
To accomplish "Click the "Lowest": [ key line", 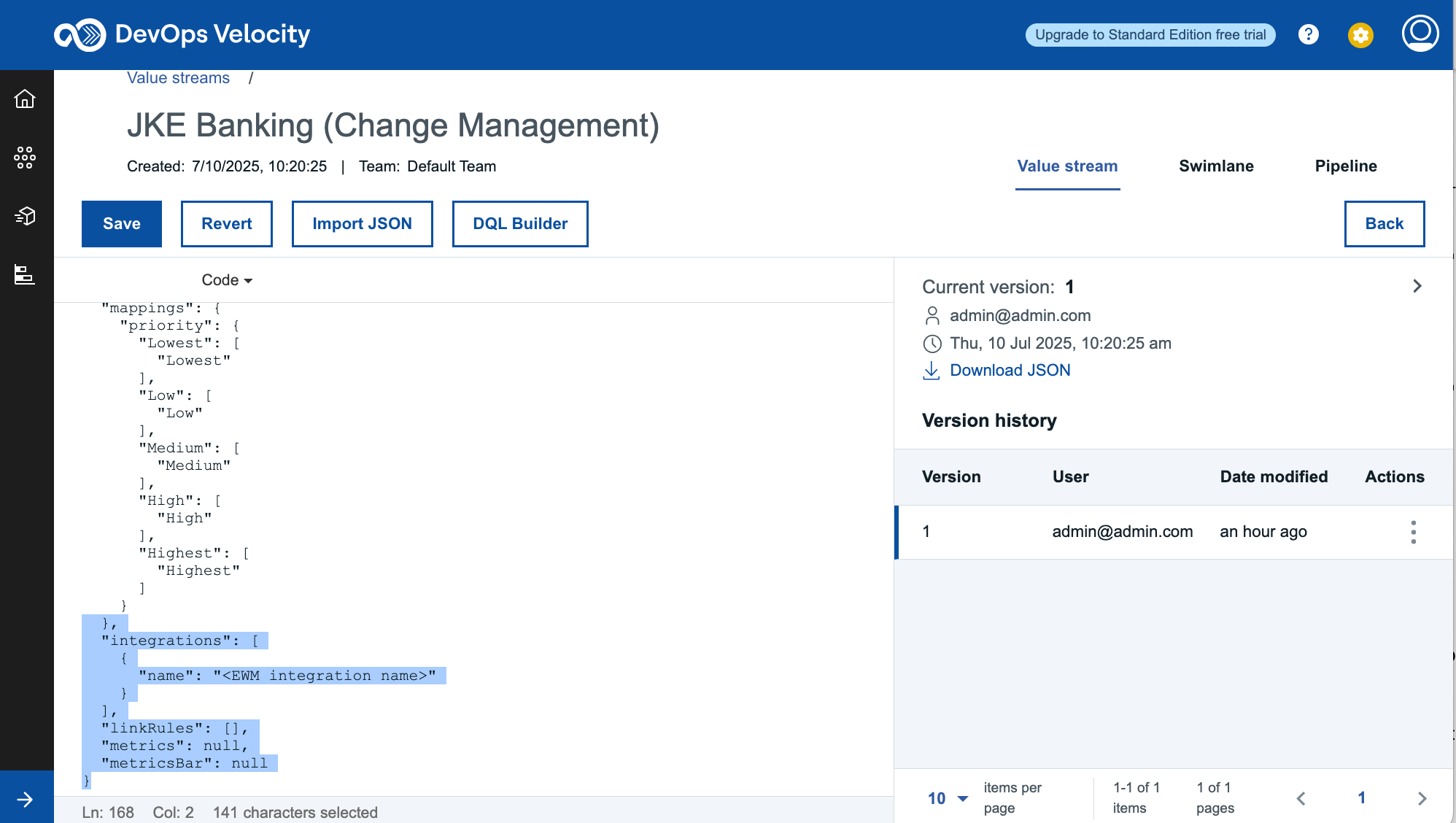I will [x=190, y=343].
